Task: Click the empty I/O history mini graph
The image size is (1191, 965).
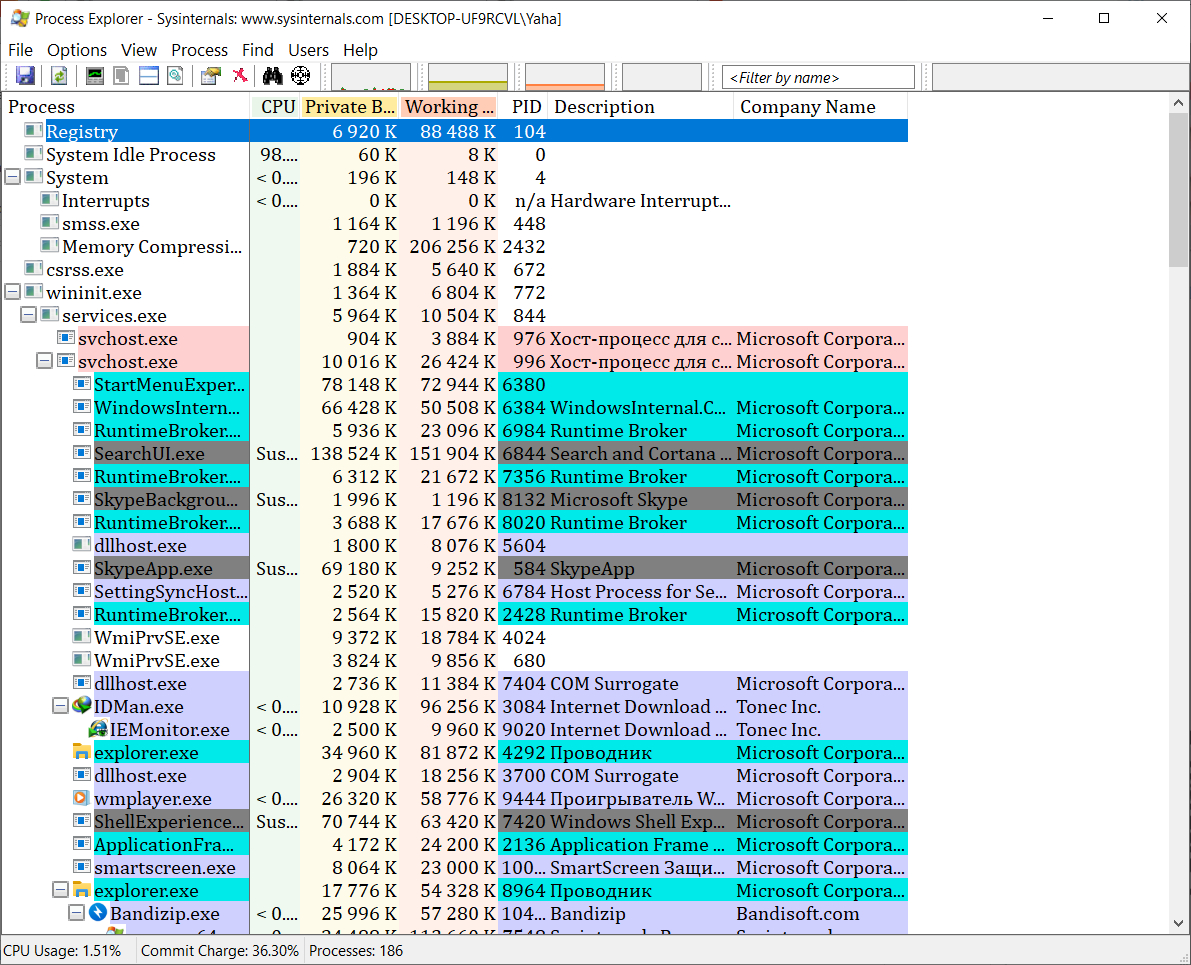Action: pos(662,77)
